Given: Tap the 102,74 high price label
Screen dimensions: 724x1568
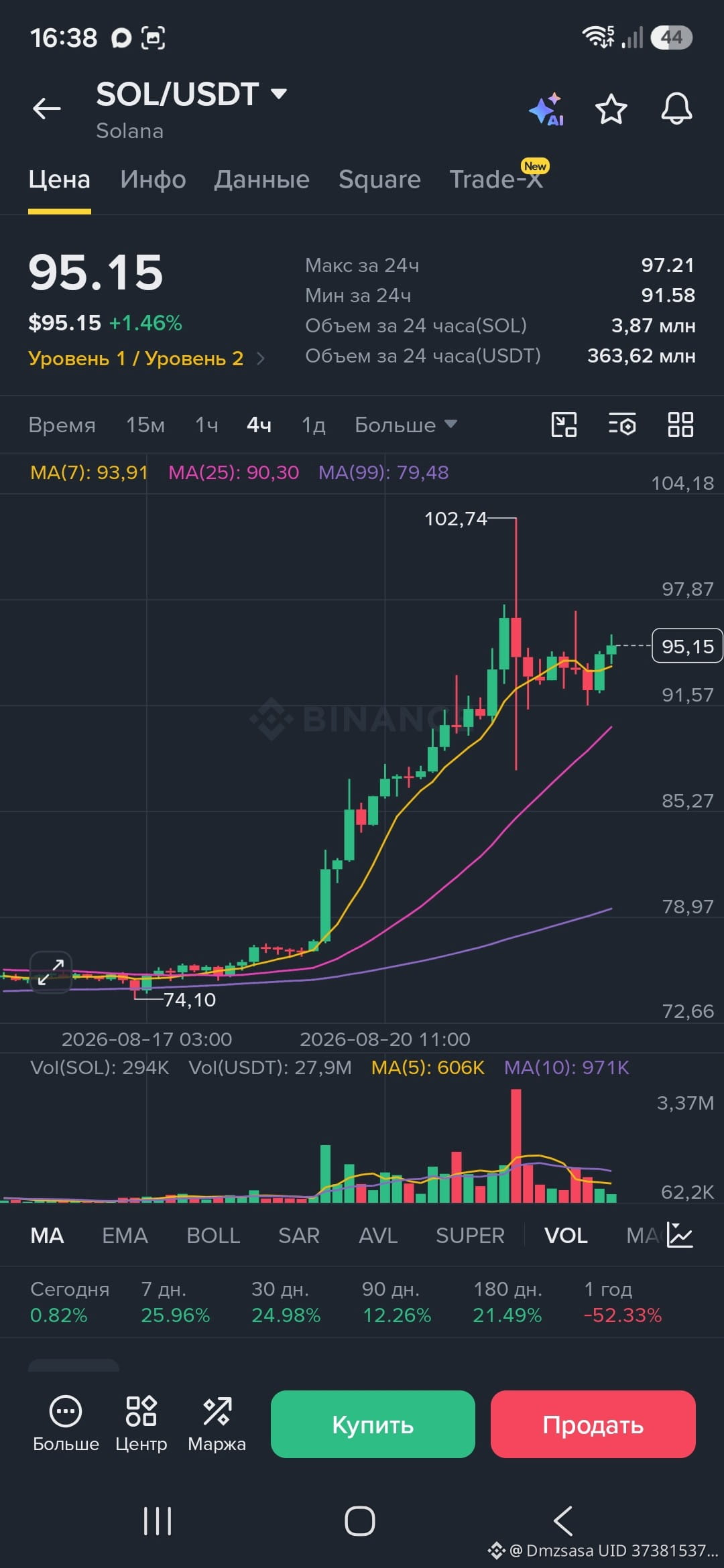Looking at the screenshot, I should coord(456,519).
